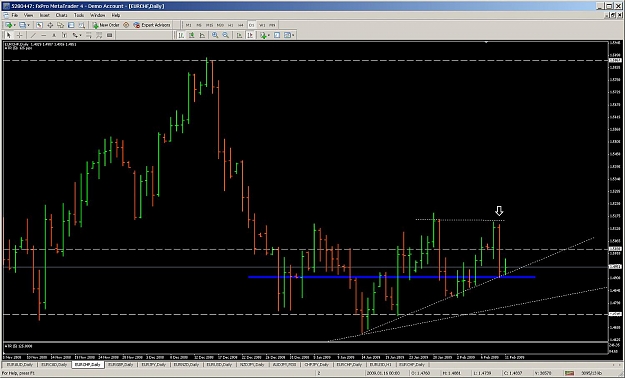Open the Strategy Tester panel
This screenshot has width=625, height=378.
tap(81, 25)
